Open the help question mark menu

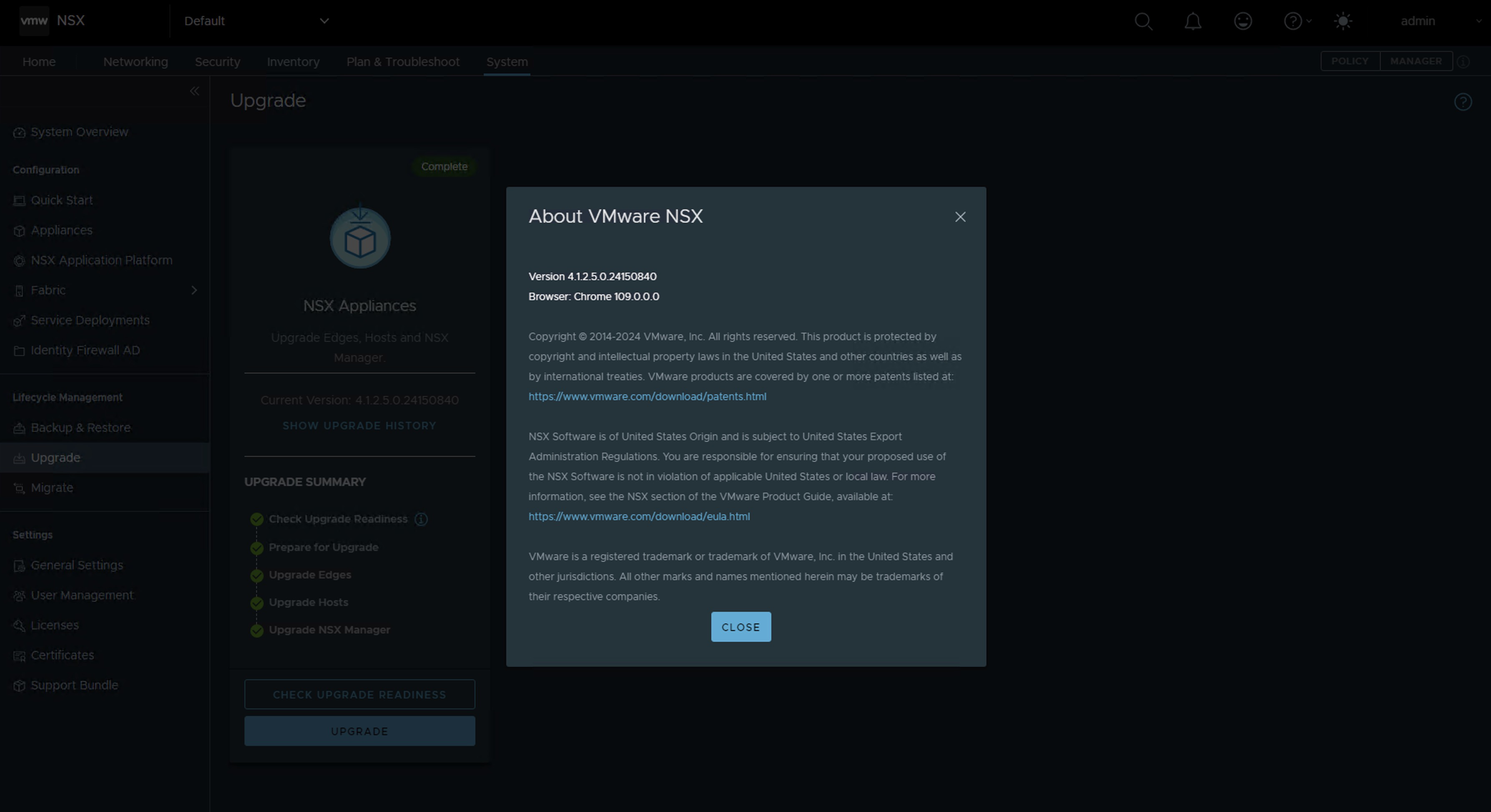[1294, 21]
